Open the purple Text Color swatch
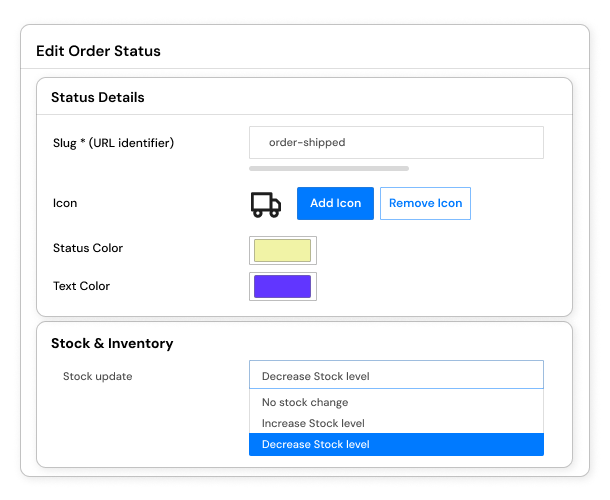610x500 pixels. click(x=283, y=286)
